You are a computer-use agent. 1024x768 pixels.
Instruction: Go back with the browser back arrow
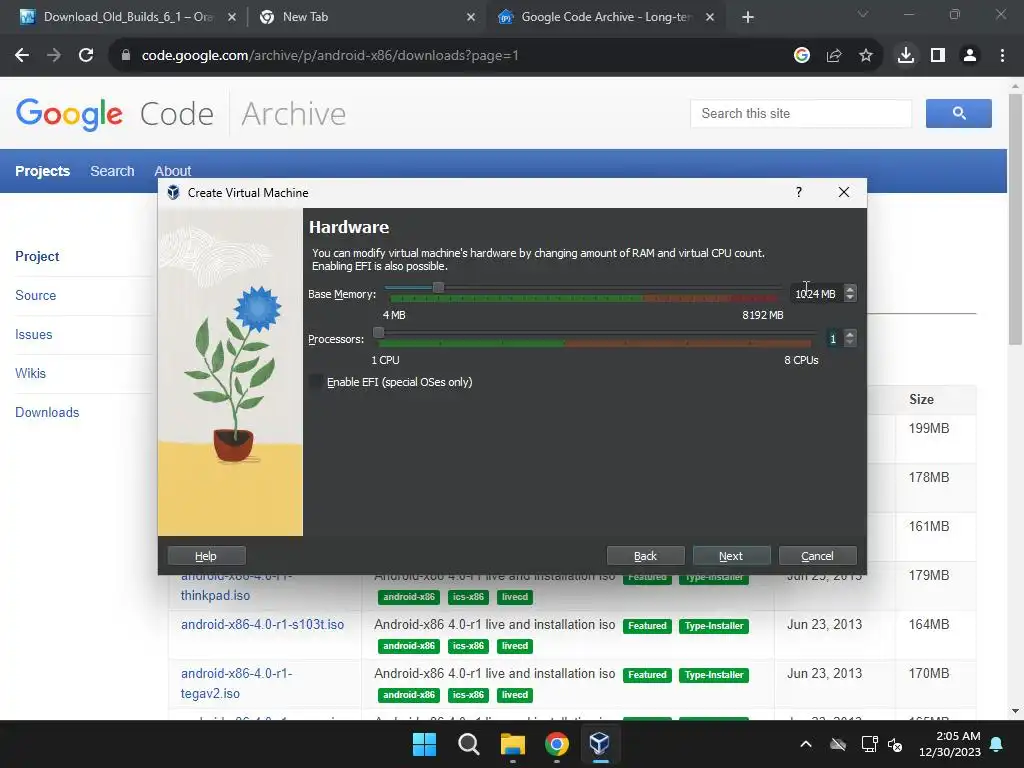[x=22, y=56]
